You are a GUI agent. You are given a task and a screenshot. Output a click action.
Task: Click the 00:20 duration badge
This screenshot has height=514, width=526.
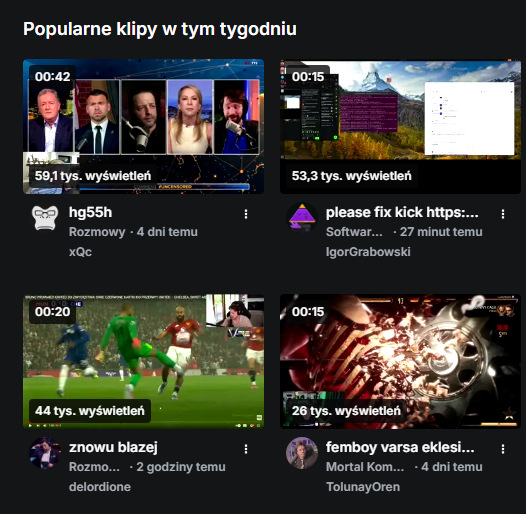tap(52, 312)
